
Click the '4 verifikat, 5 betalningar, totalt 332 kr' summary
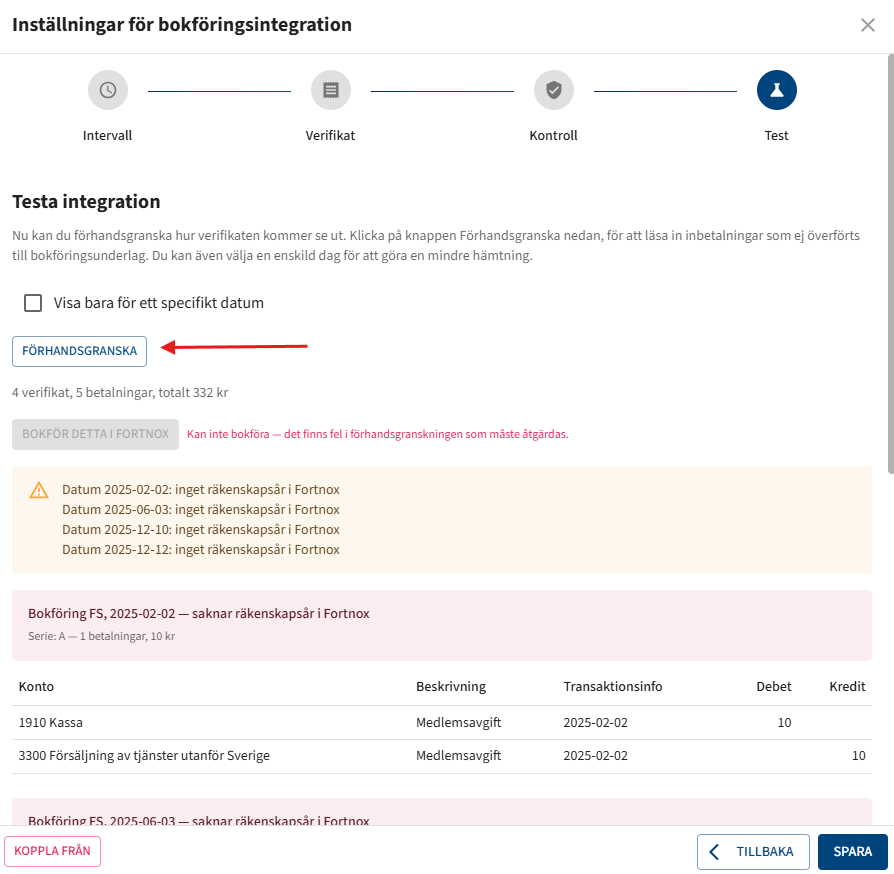(x=120, y=393)
